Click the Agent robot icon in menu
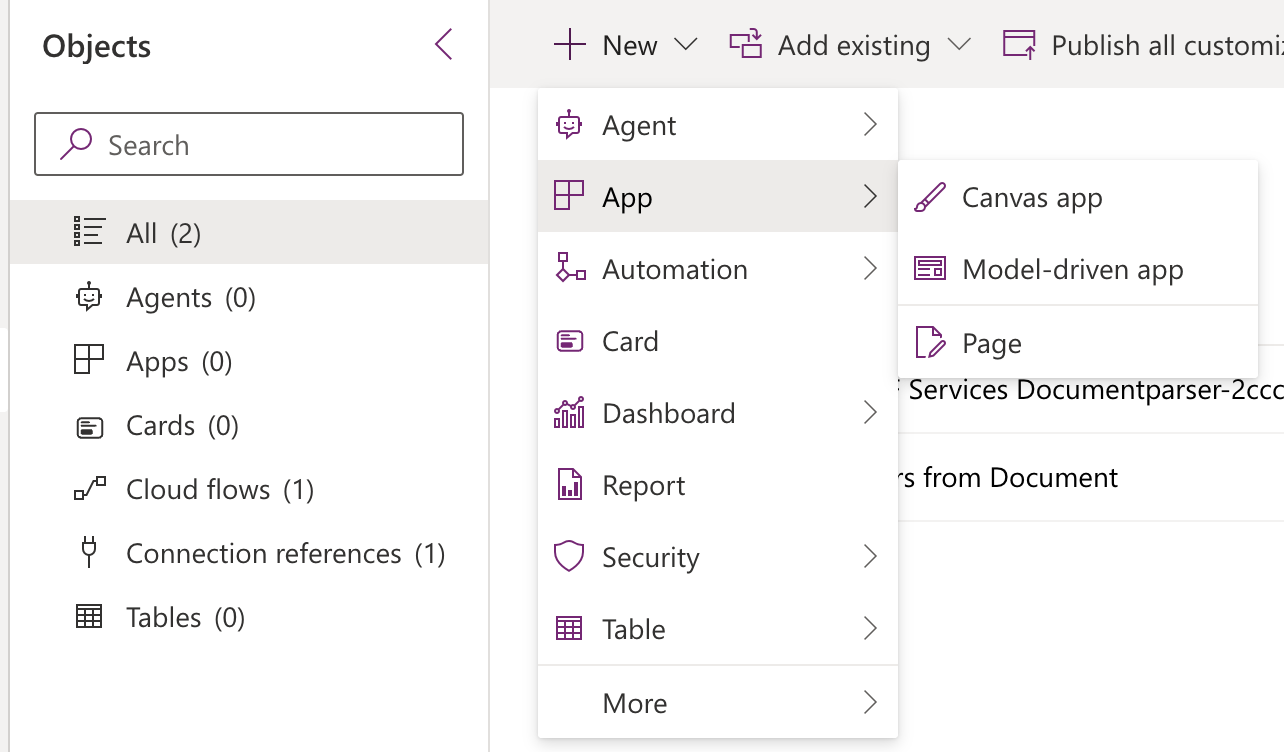The image size is (1284, 752). pyautogui.click(x=569, y=125)
